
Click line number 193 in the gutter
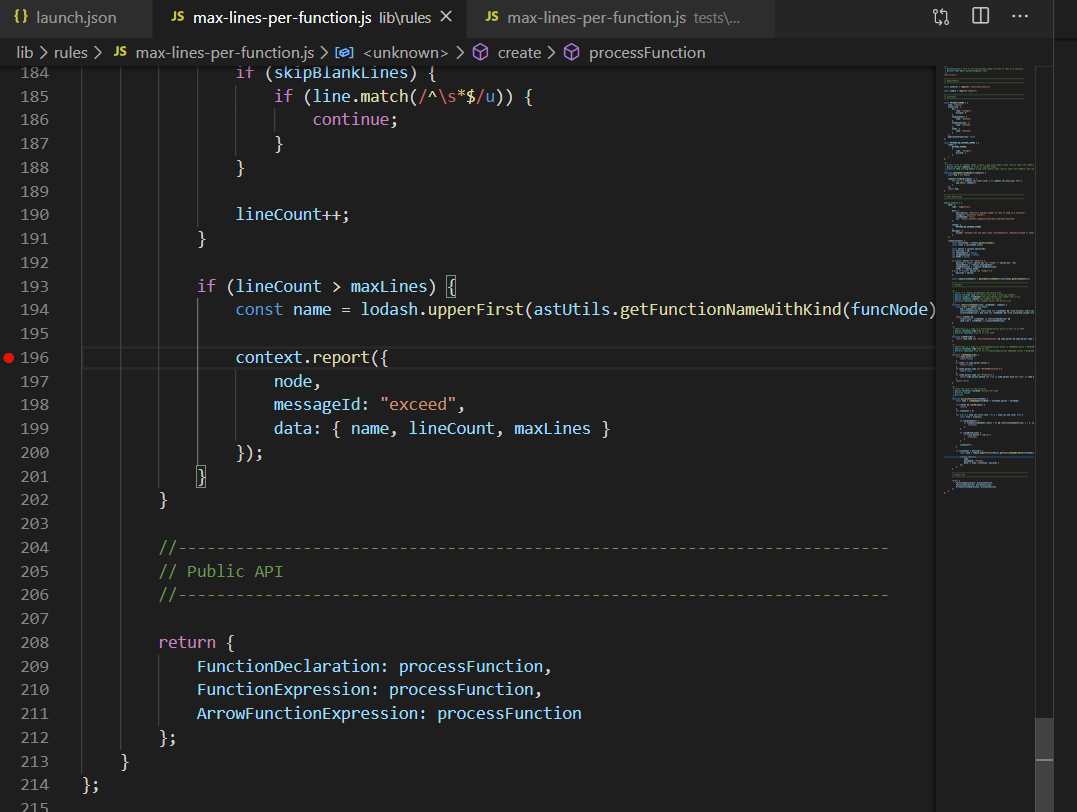[34, 286]
